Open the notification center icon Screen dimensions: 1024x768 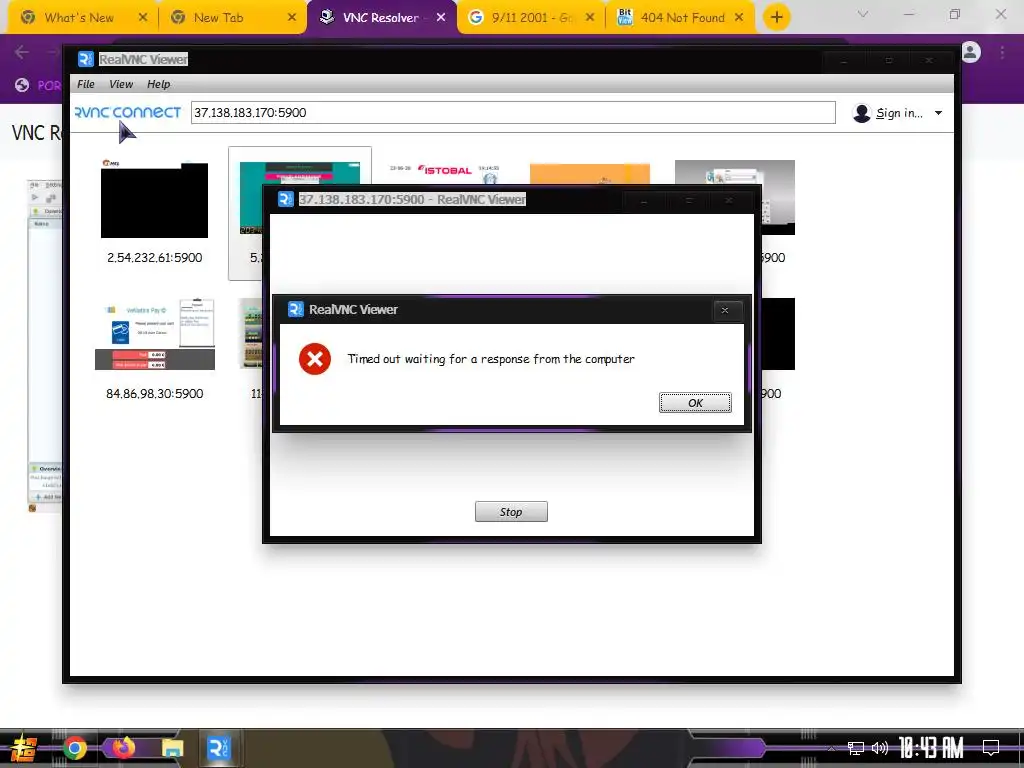pos(991,747)
